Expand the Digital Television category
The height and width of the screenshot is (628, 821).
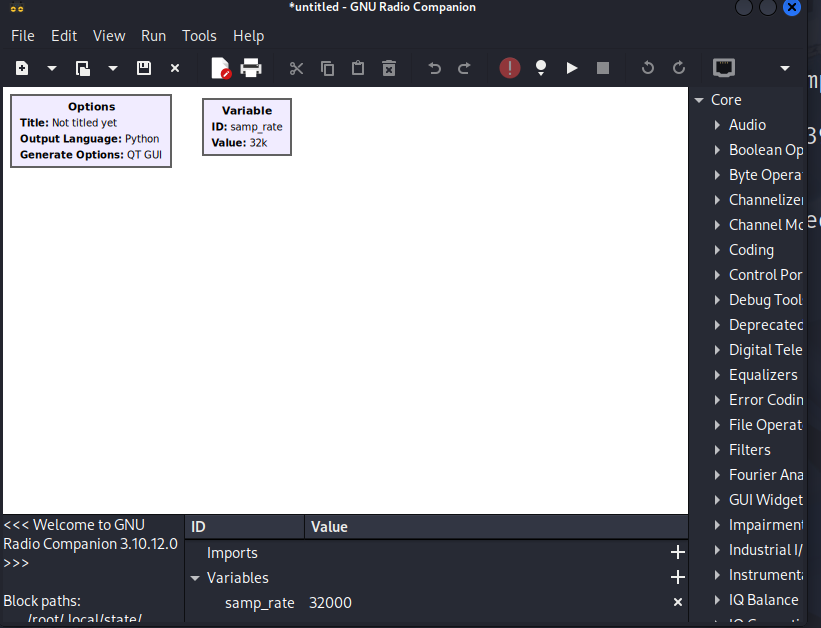coord(717,350)
